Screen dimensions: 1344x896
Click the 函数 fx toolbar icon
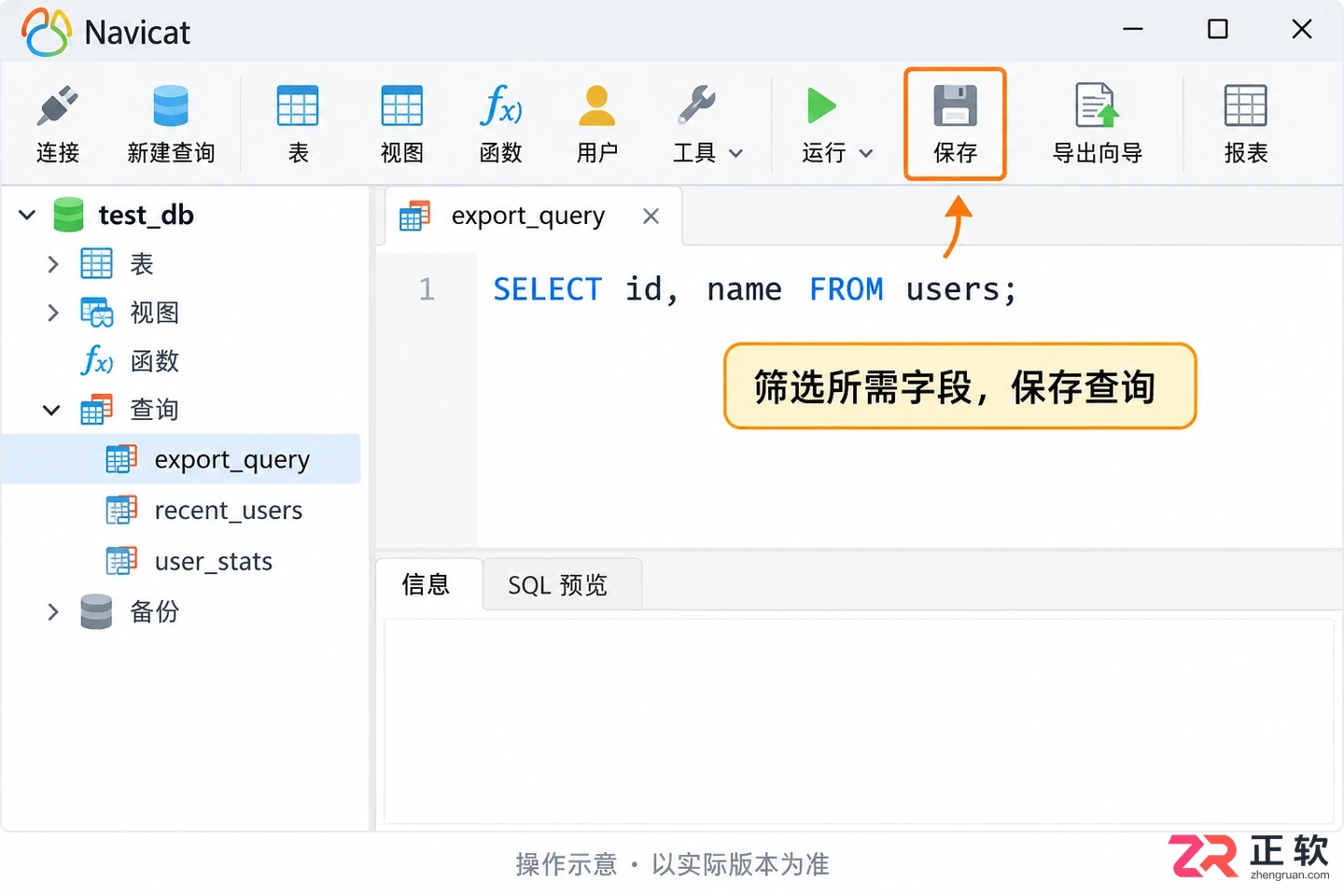501,105
